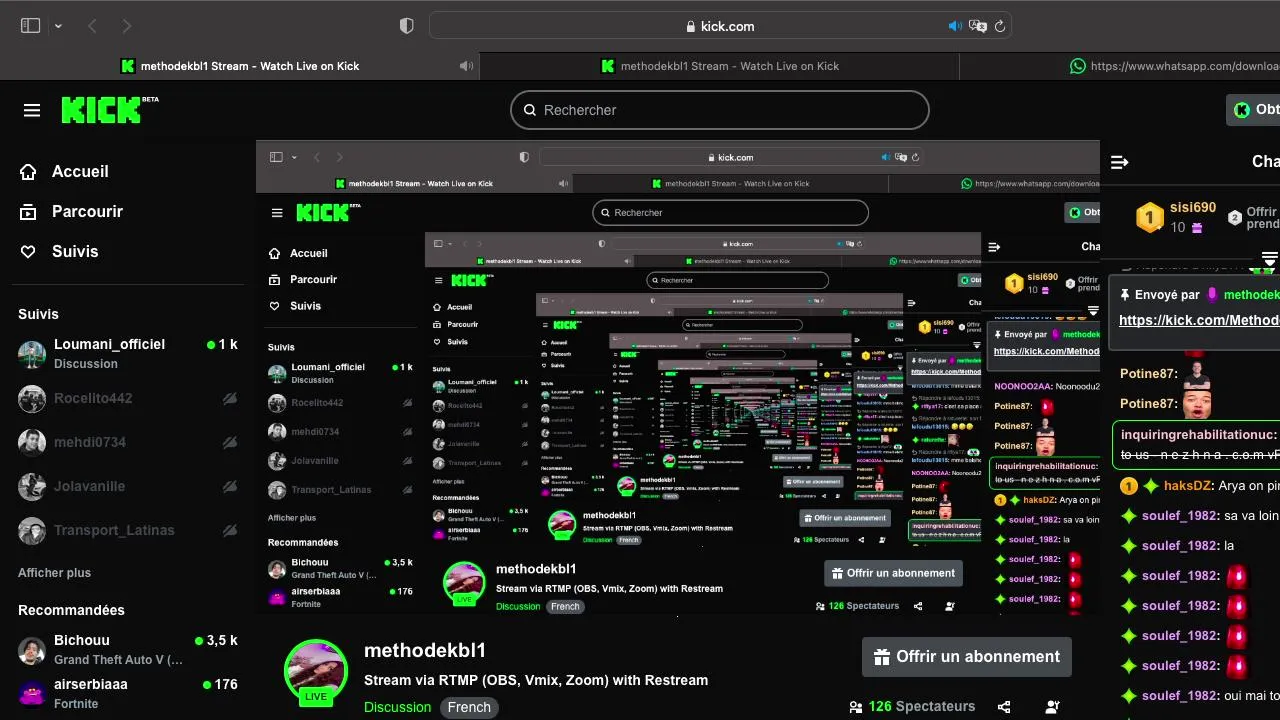Click the Bichouu channel avatar
Viewport: 1280px width, 720px height.
(x=32, y=650)
